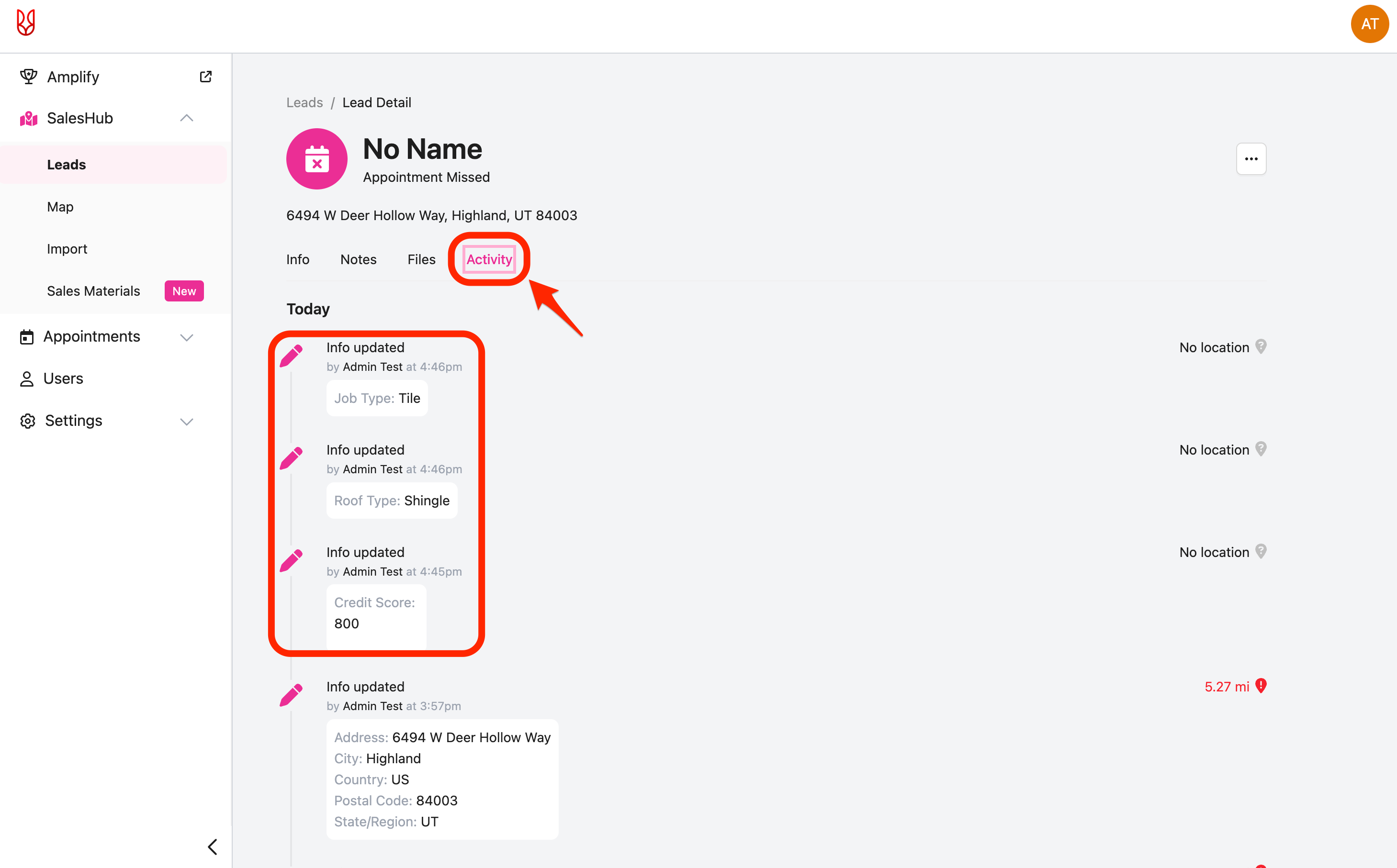Click the red 5.27 mi location pin
The image size is (1397, 868).
[1261, 686]
